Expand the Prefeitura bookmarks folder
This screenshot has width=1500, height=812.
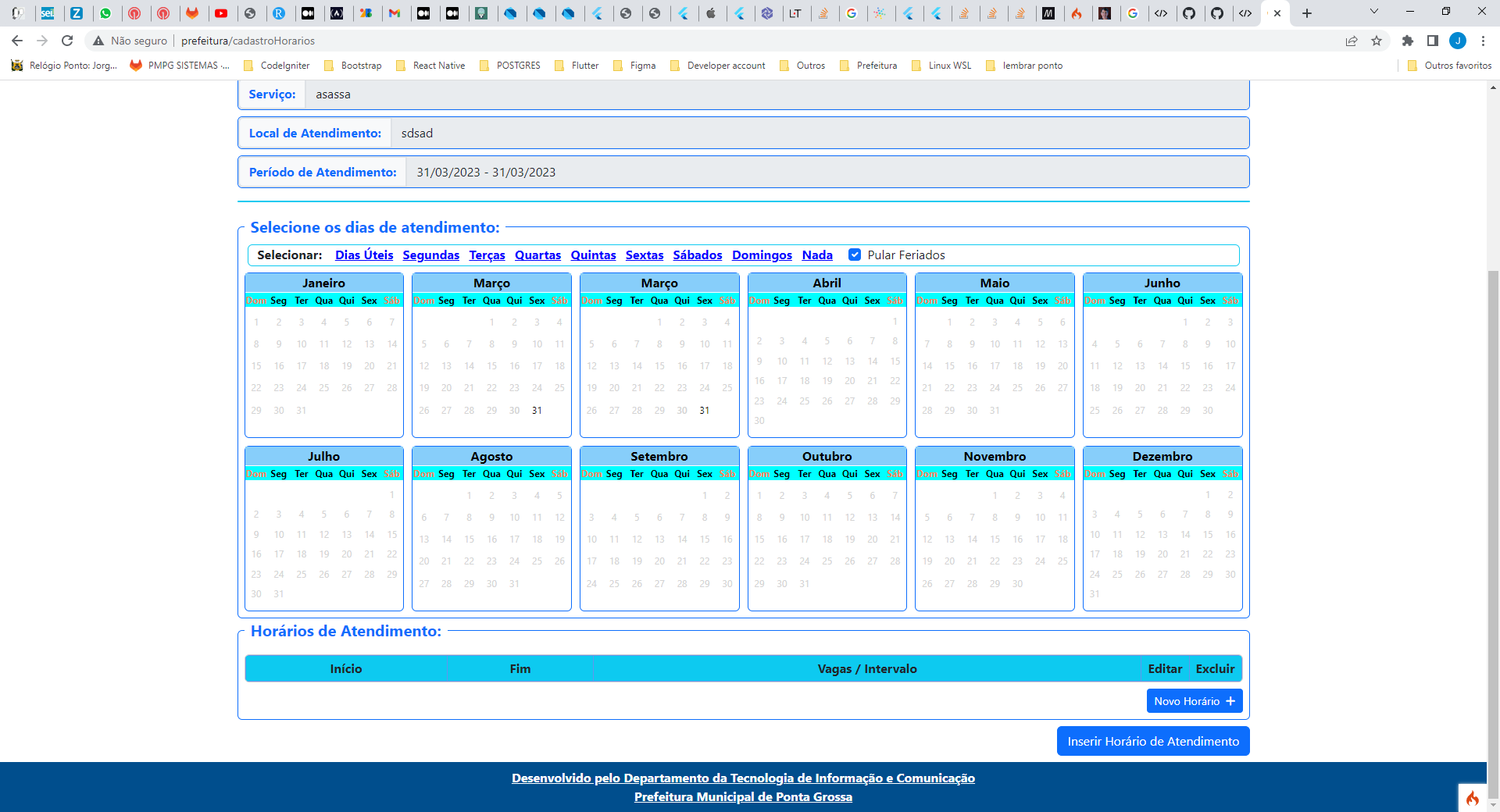pyautogui.click(x=870, y=66)
